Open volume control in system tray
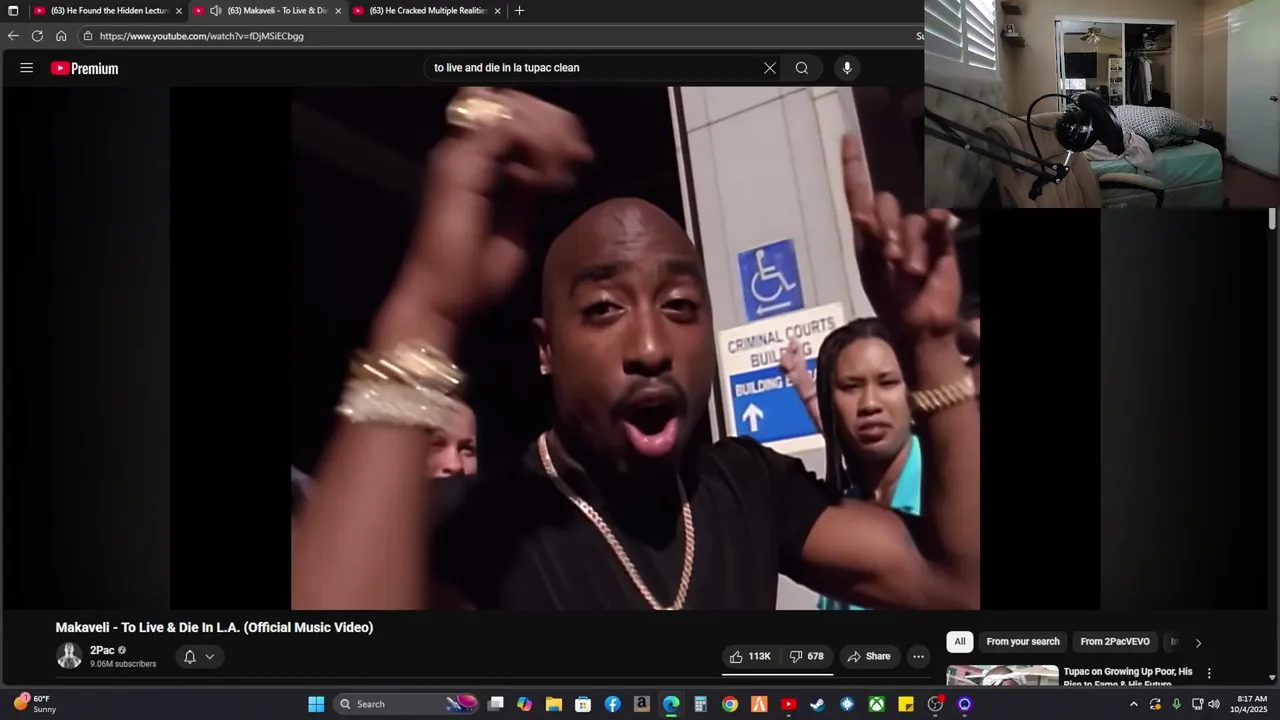 pos(1214,704)
